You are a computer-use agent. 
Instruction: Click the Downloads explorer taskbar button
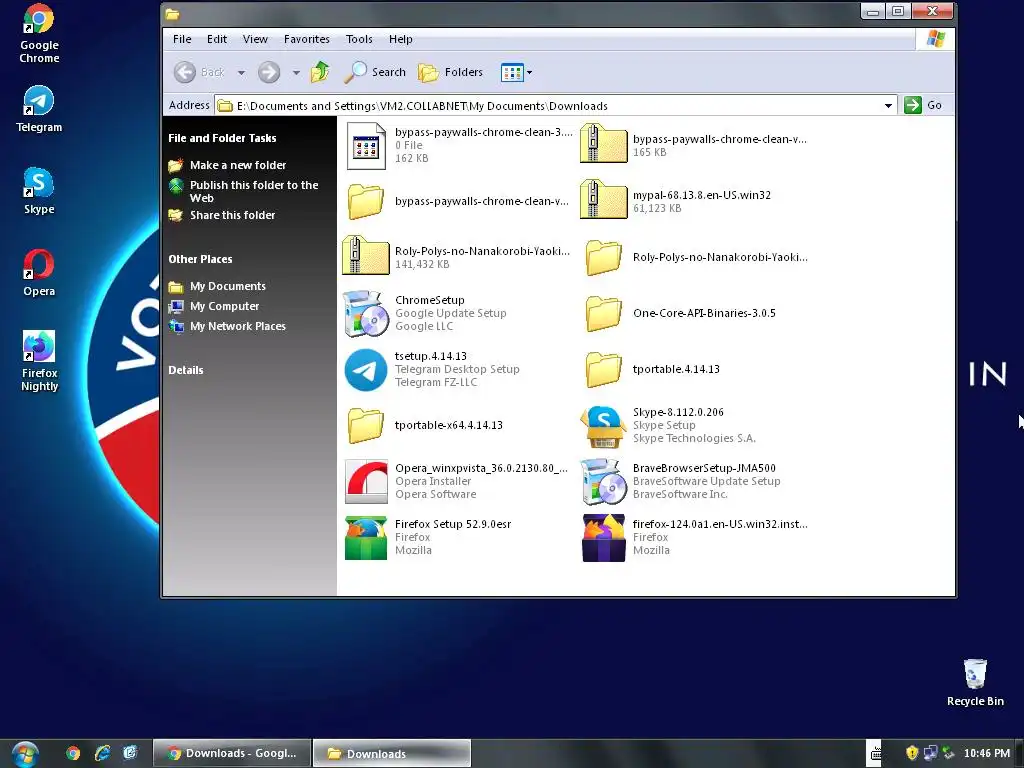click(x=392, y=753)
